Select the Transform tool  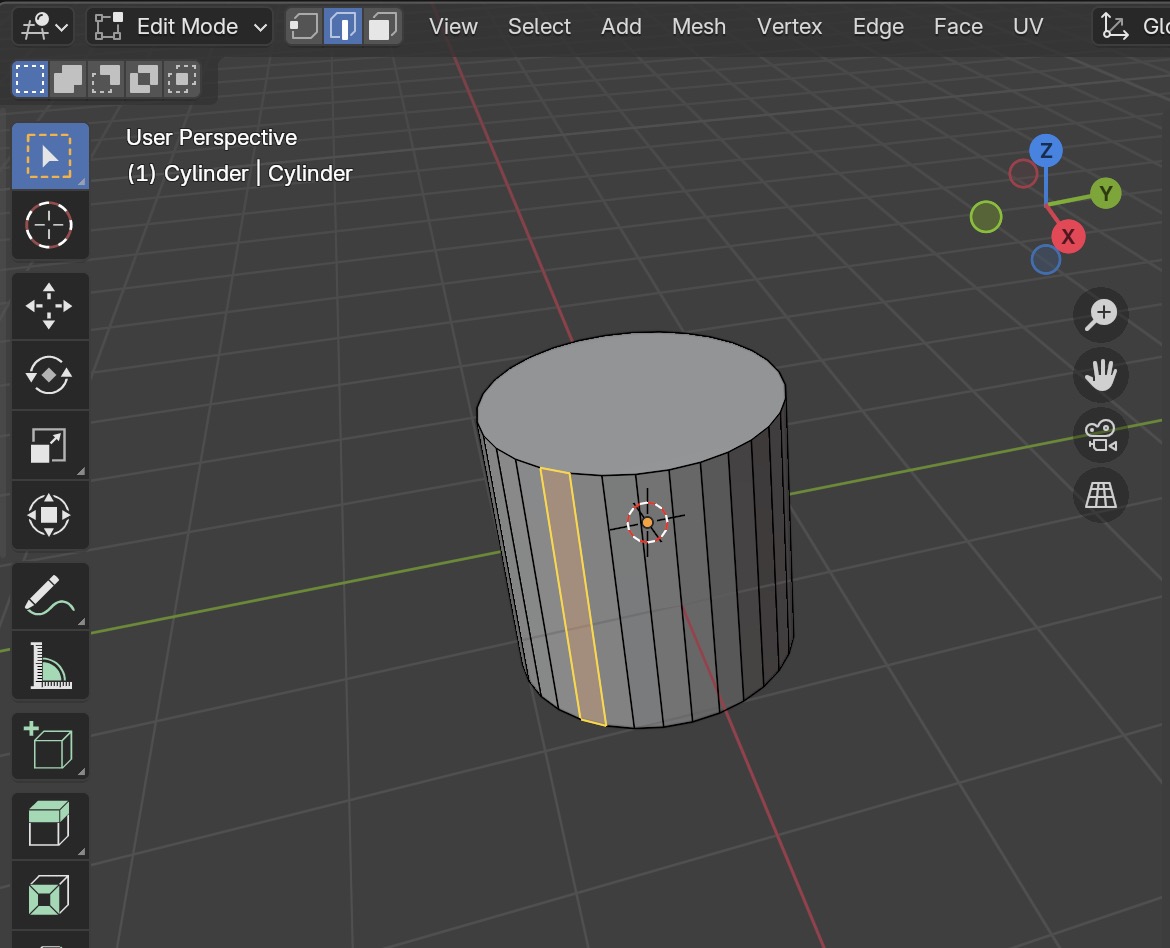[x=50, y=515]
